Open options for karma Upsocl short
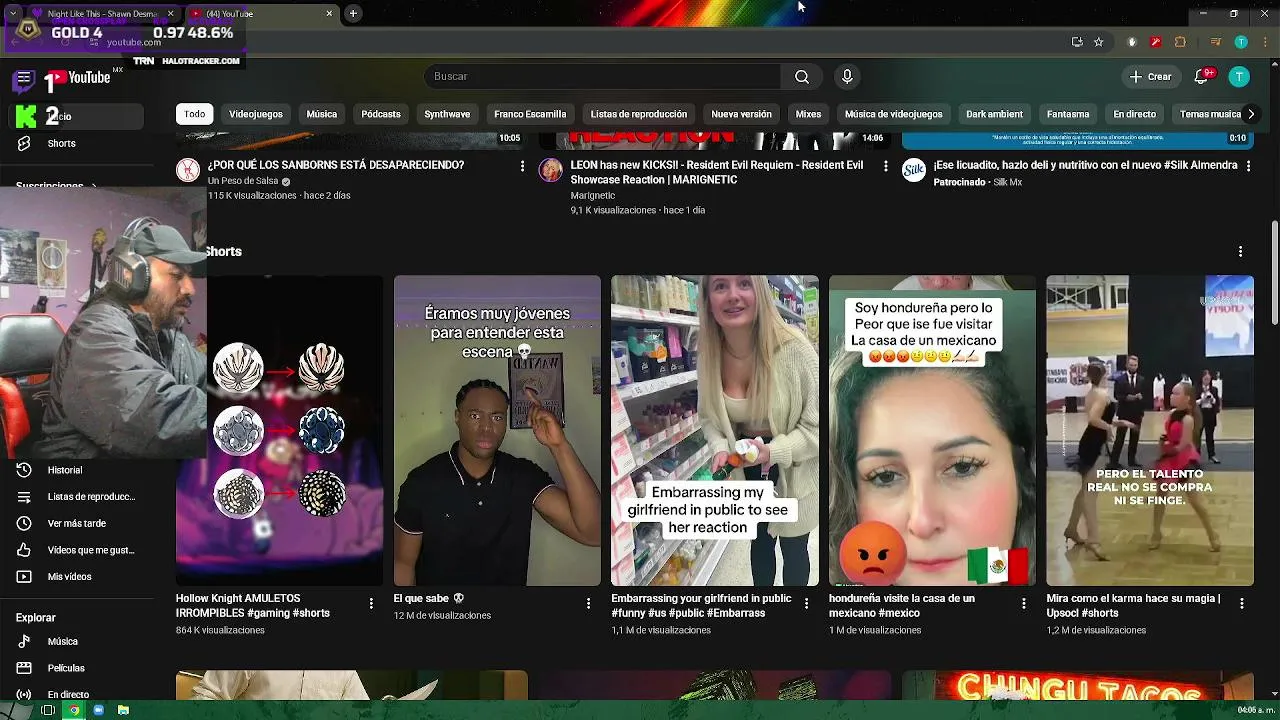Viewport: 1280px width, 720px height. coord(1241,603)
